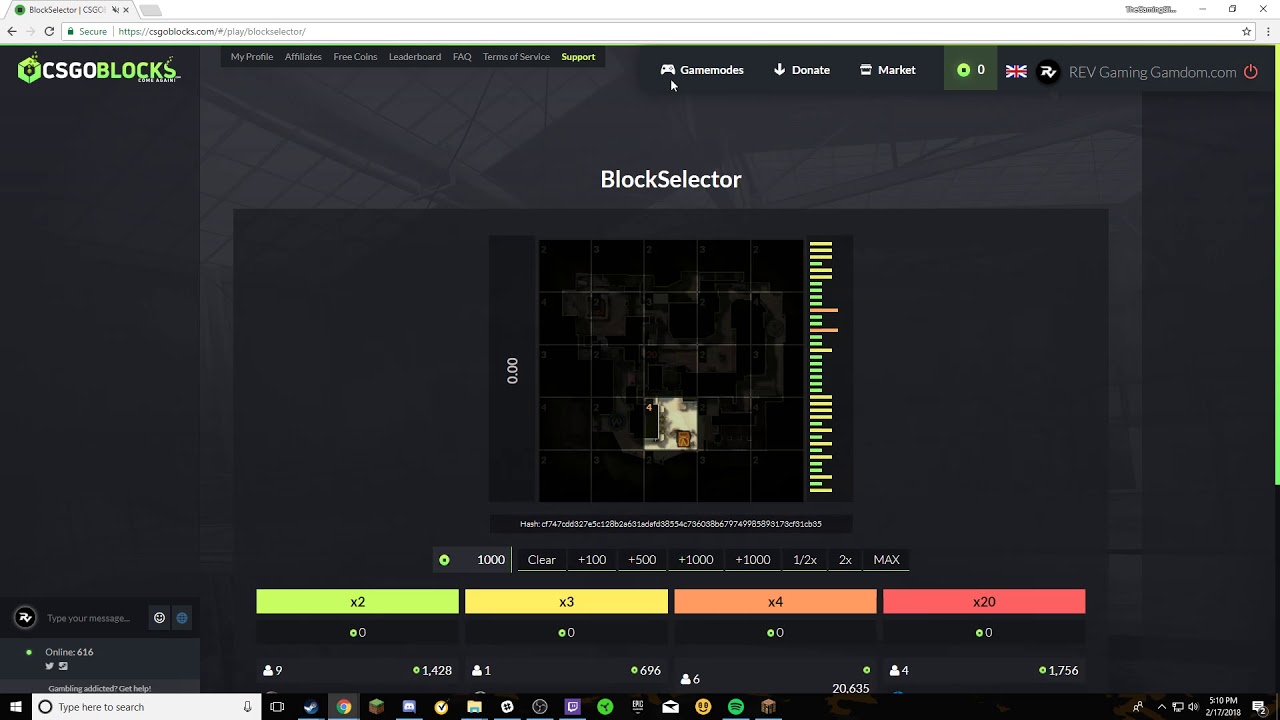The width and height of the screenshot is (1280, 720).
Task: Open the Affiliates link
Action: pyautogui.click(x=303, y=57)
